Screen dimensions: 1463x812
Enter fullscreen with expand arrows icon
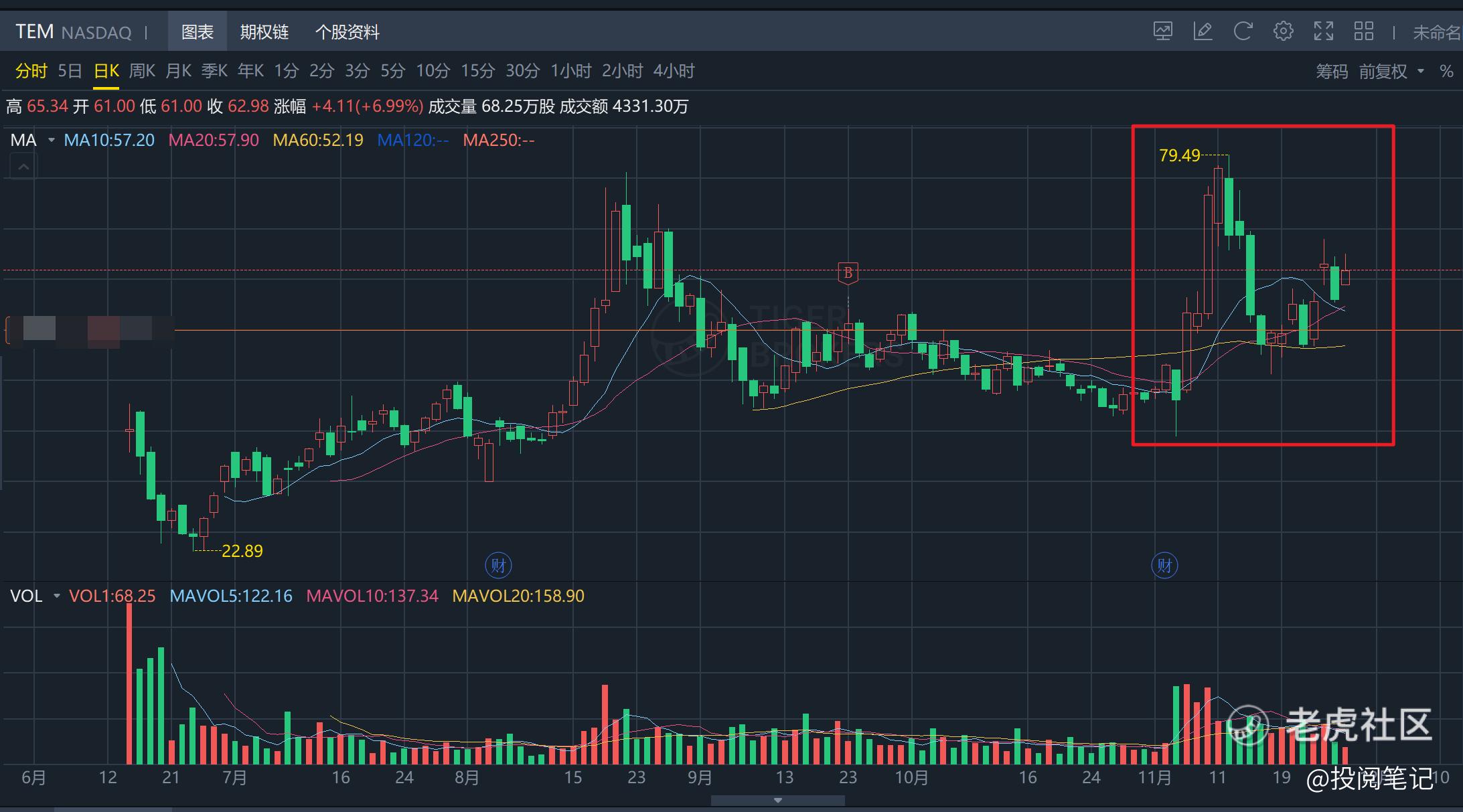pyautogui.click(x=1323, y=31)
